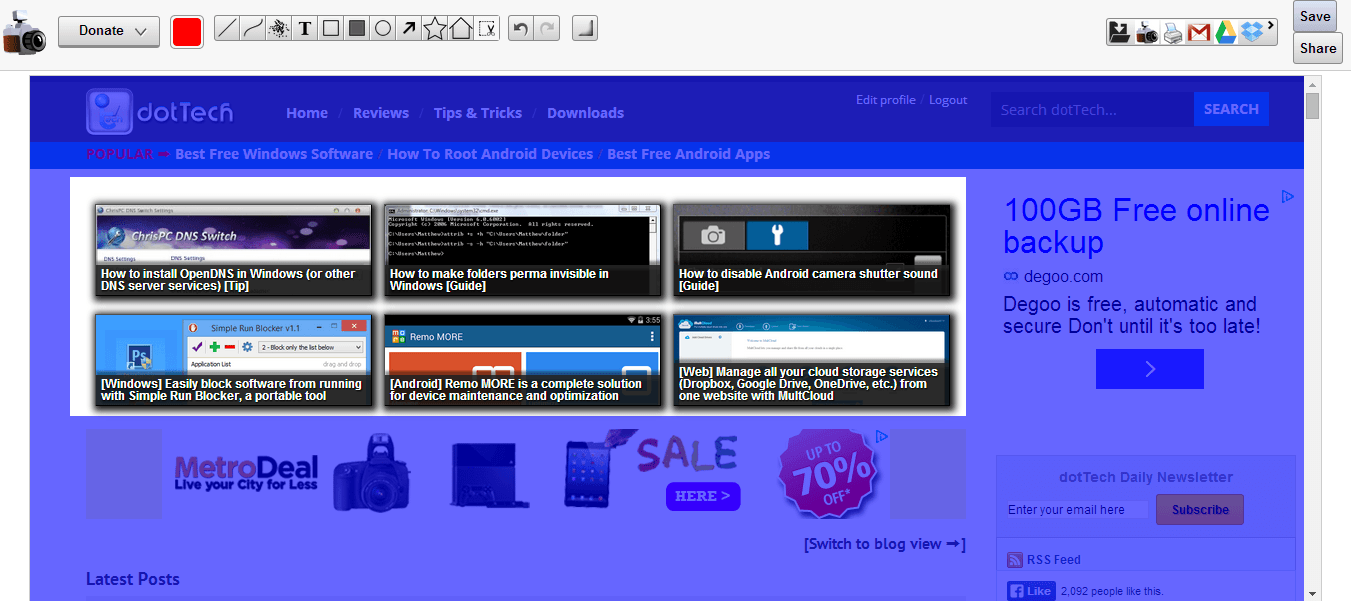Go to the Home nav item

click(307, 113)
